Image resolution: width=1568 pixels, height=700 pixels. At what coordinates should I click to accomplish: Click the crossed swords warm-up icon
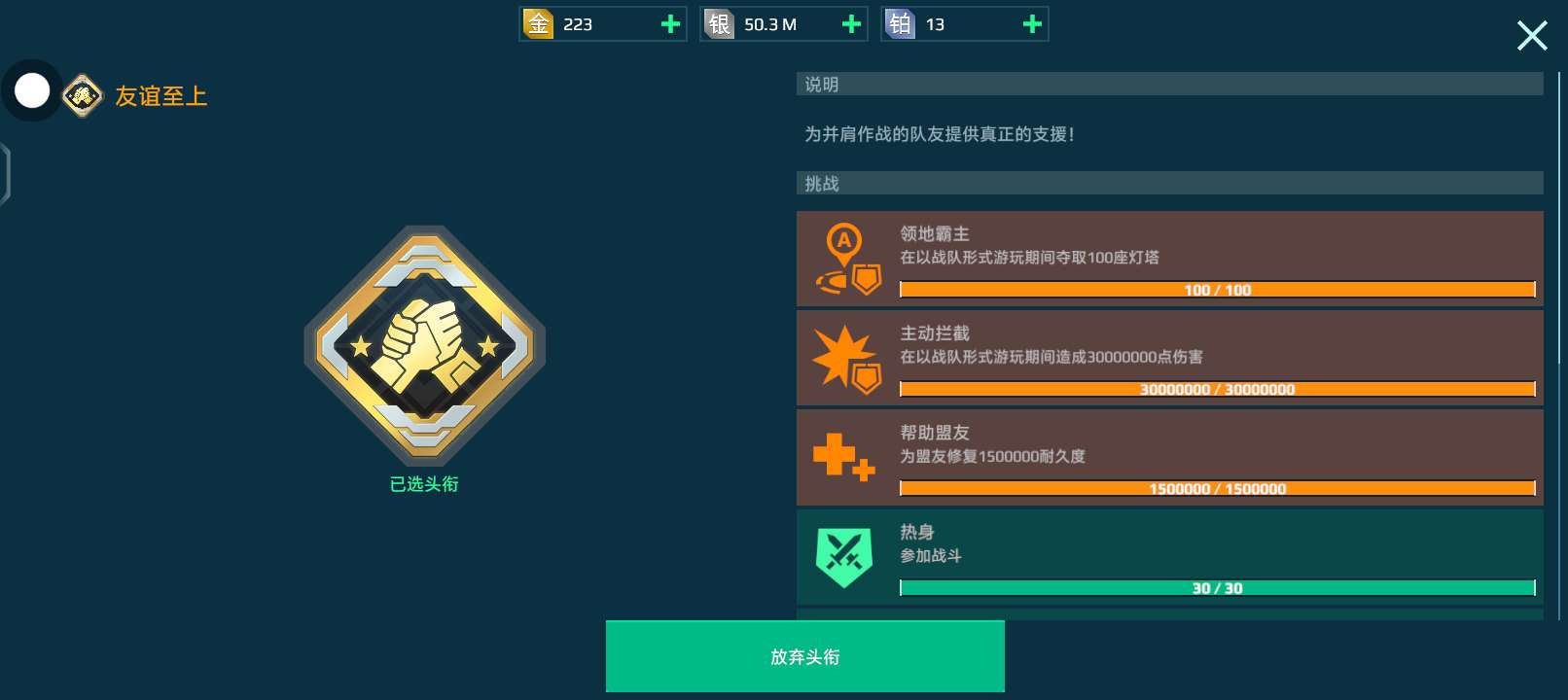(x=844, y=557)
